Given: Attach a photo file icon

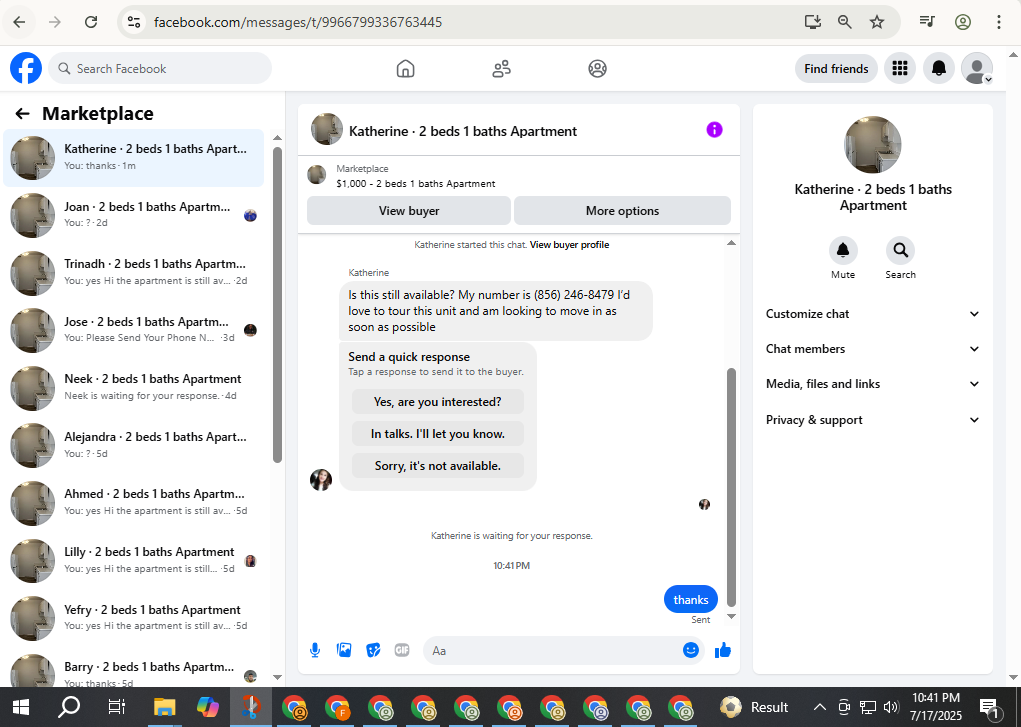Looking at the screenshot, I should click(344, 650).
